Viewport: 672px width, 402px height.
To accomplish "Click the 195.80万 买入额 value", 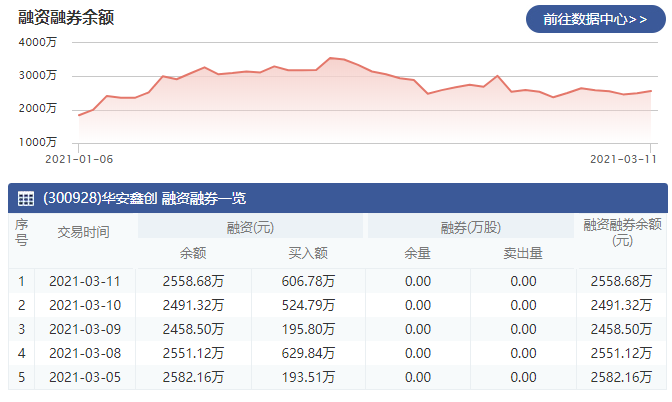I will pos(308,329).
